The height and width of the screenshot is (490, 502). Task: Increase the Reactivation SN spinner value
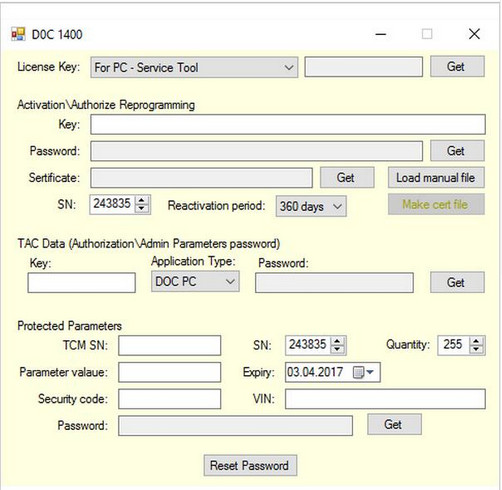point(142,200)
